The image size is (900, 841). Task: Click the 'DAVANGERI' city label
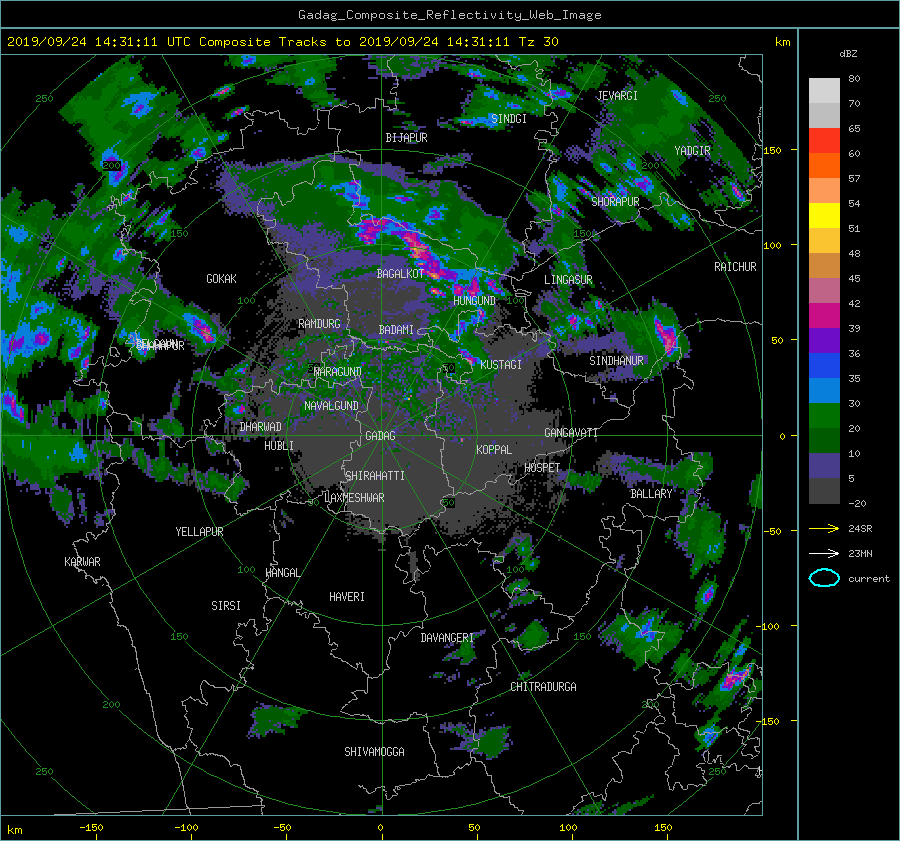tap(447, 638)
